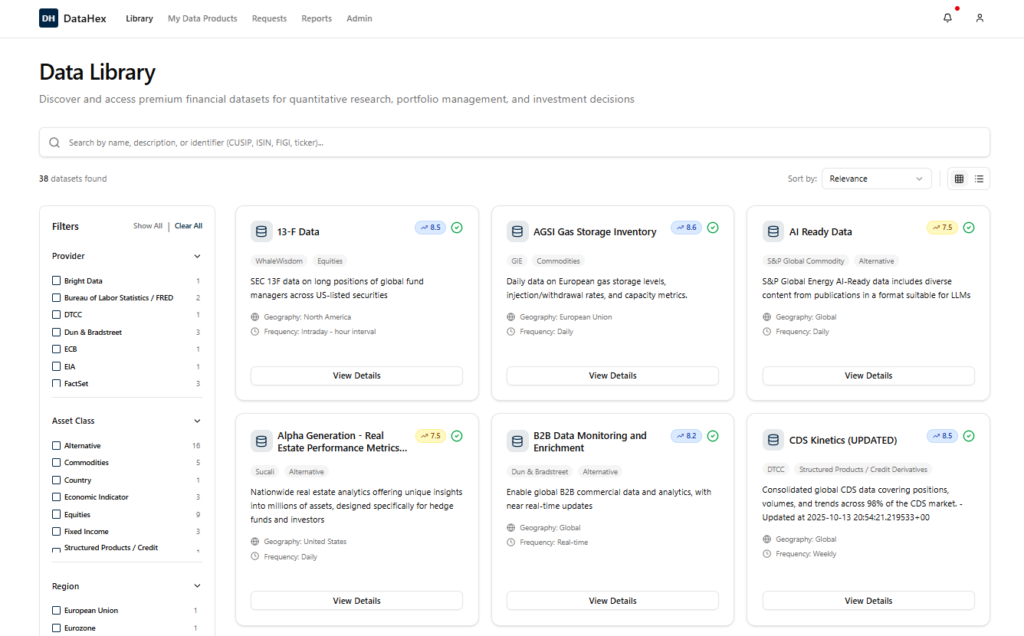
Task: Switch to grid view icon
Action: click(x=959, y=179)
